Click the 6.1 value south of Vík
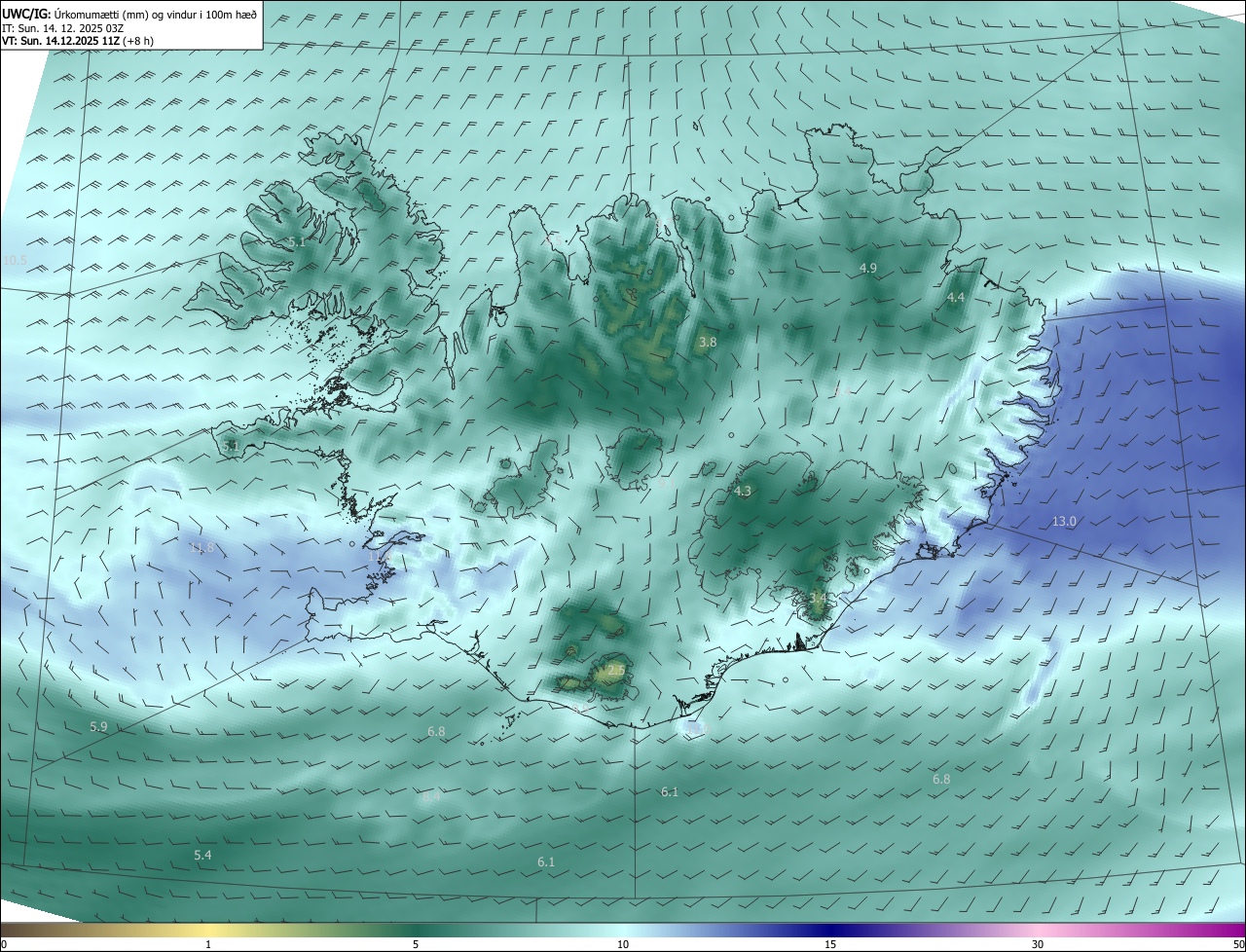 pyautogui.click(x=670, y=792)
